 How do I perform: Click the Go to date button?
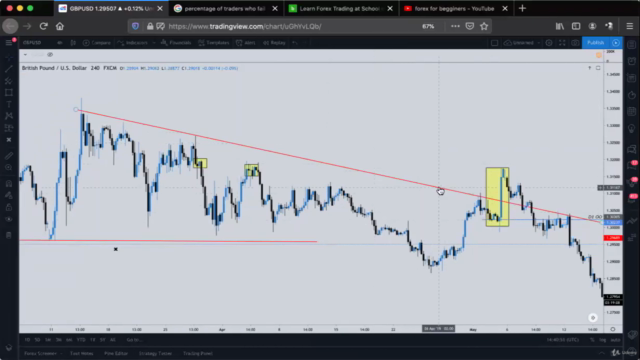[134, 340]
